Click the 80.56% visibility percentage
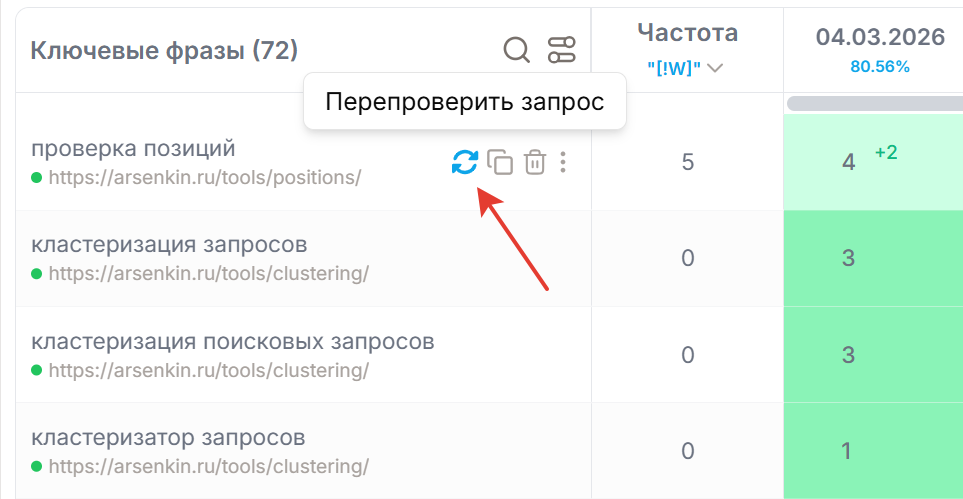963x499 pixels. click(880, 67)
